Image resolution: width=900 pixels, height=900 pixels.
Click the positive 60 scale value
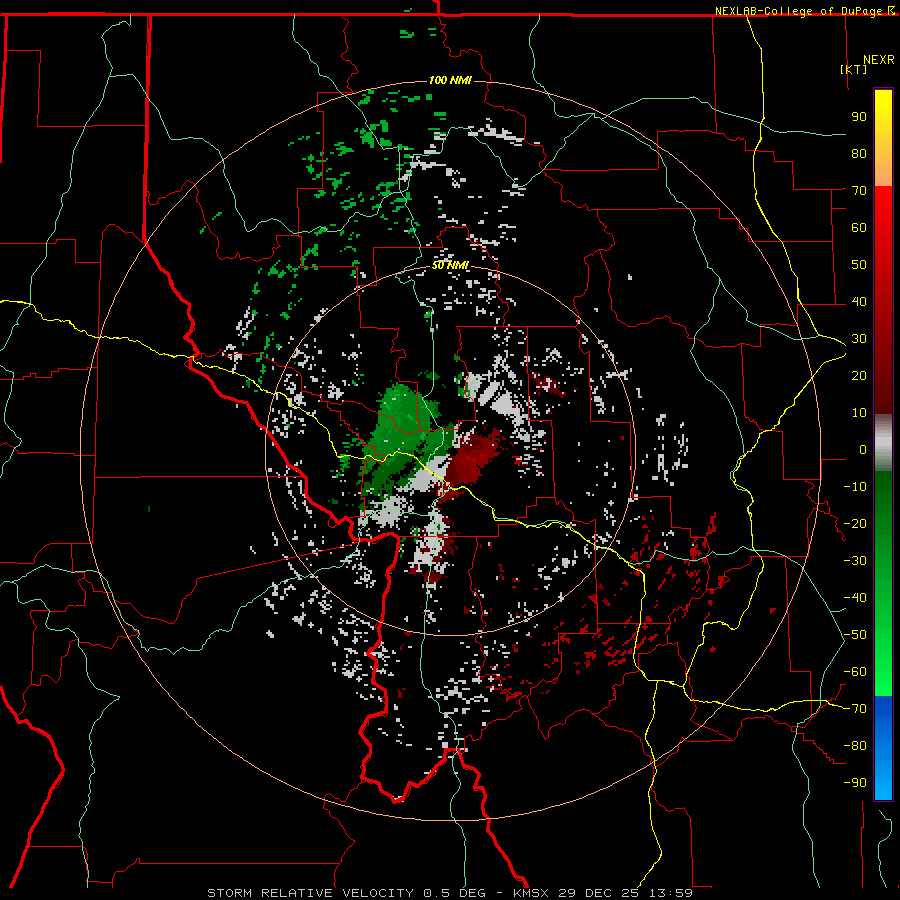coord(859,227)
